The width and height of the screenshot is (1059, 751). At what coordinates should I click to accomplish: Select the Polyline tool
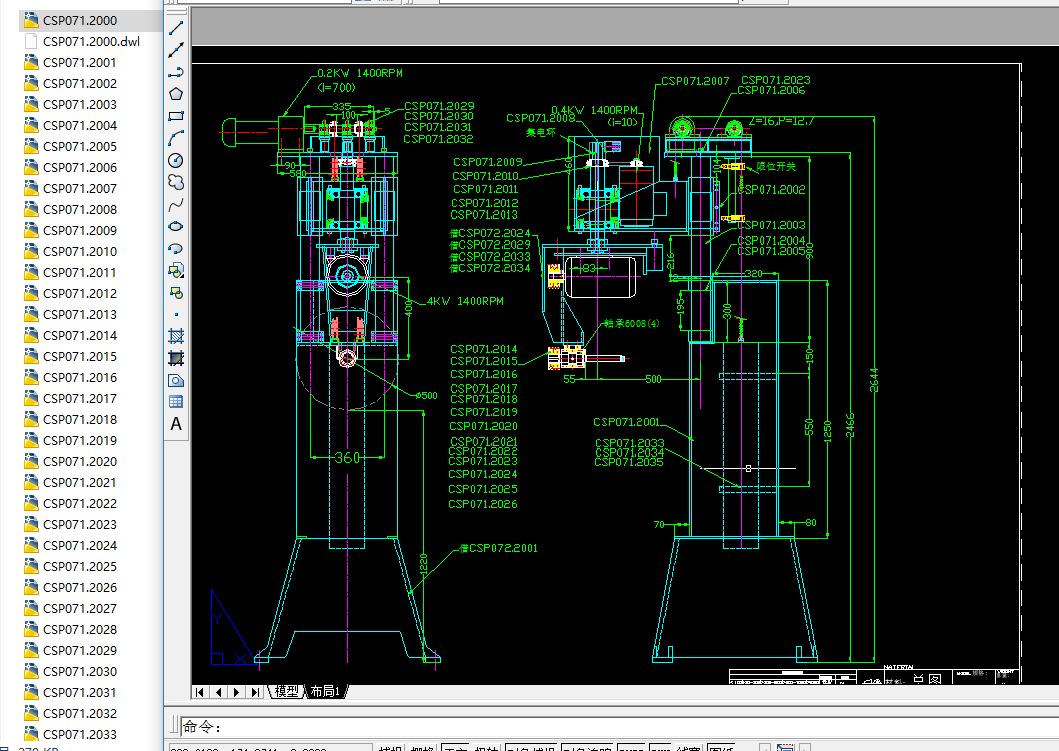[x=176, y=72]
